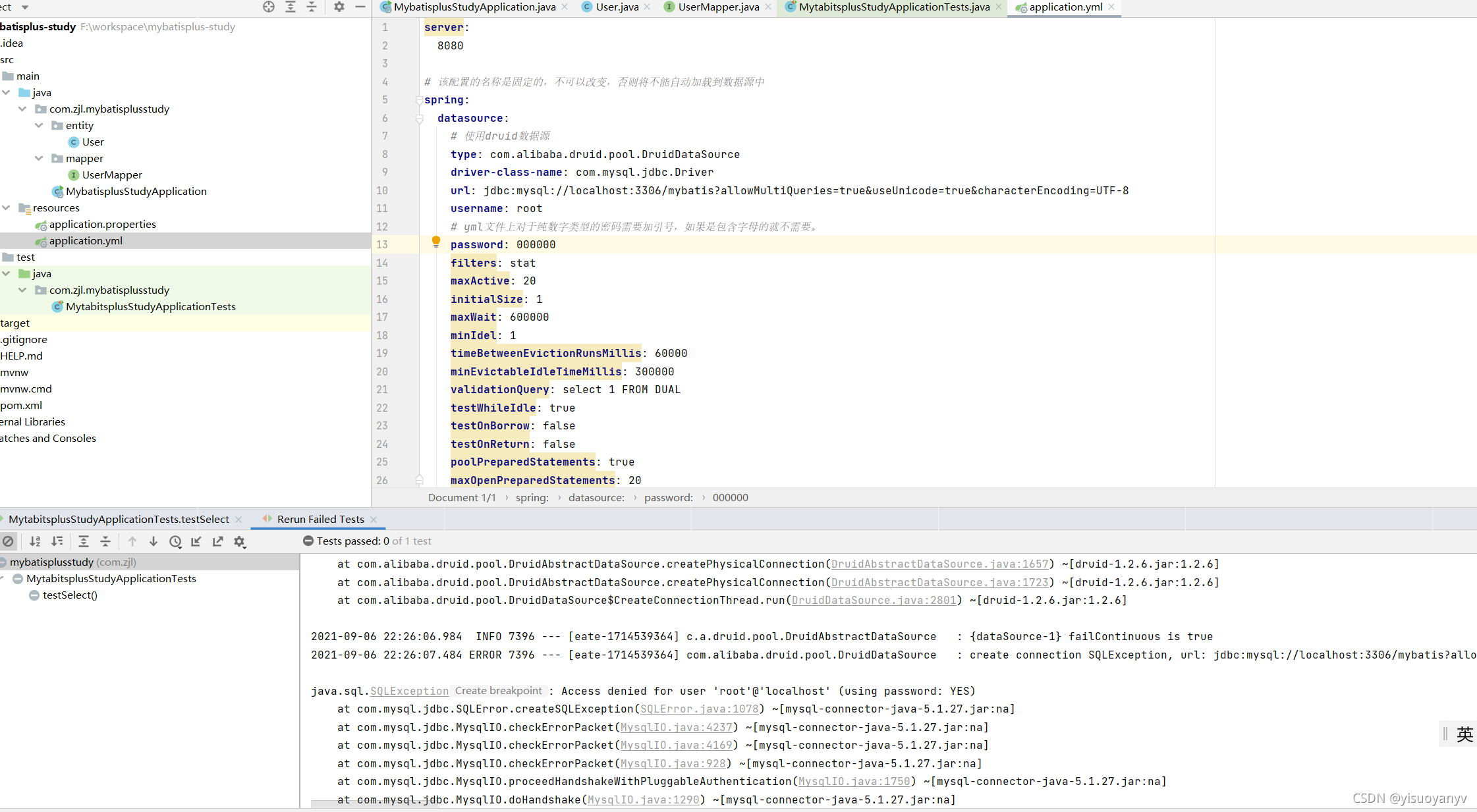This screenshot has width=1477, height=812.
Task: Collapse the entity package
Action: [x=40, y=125]
